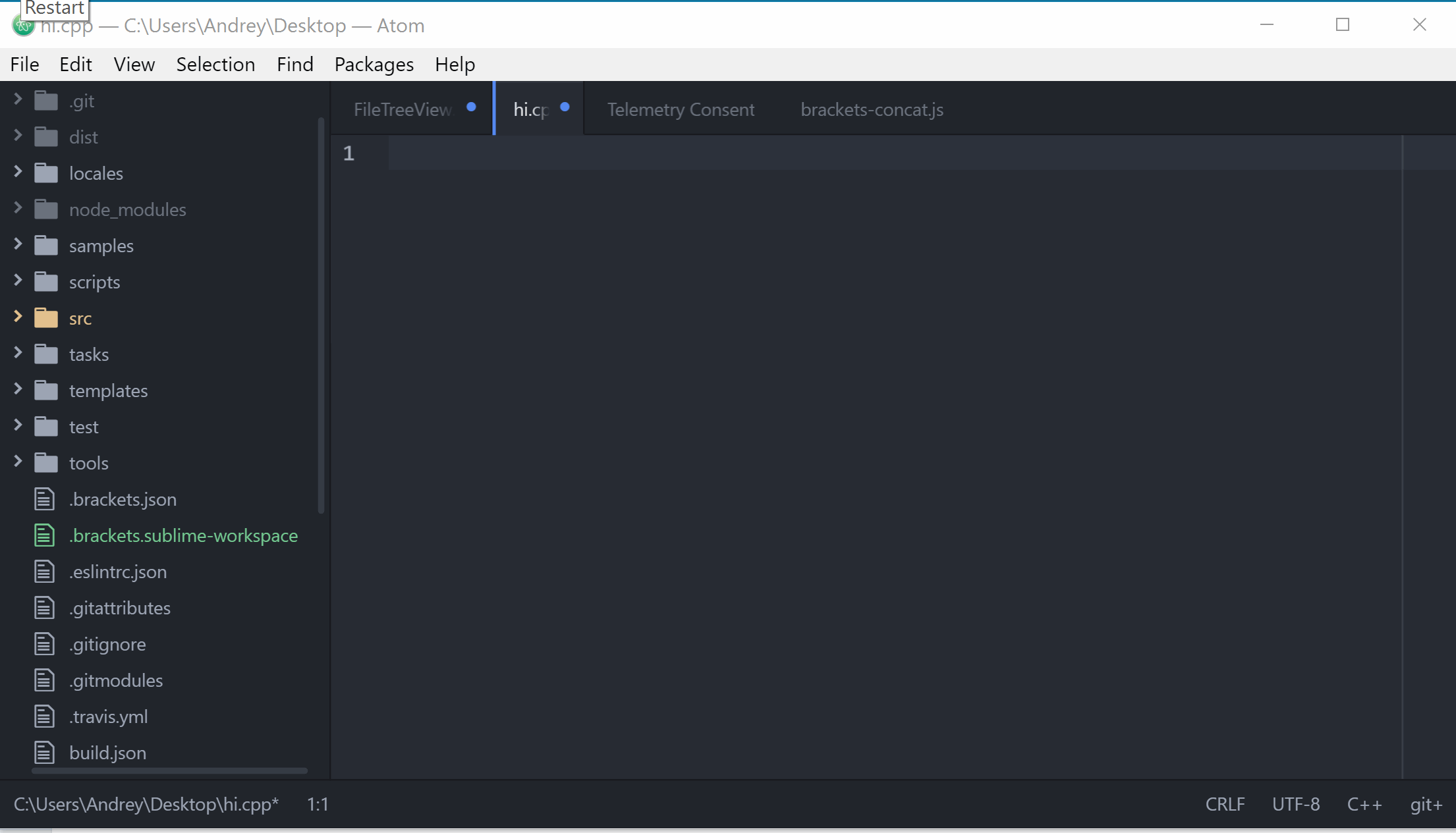Click the .travis.yml file icon
This screenshot has height=833, width=1456.
pyautogui.click(x=44, y=716)
